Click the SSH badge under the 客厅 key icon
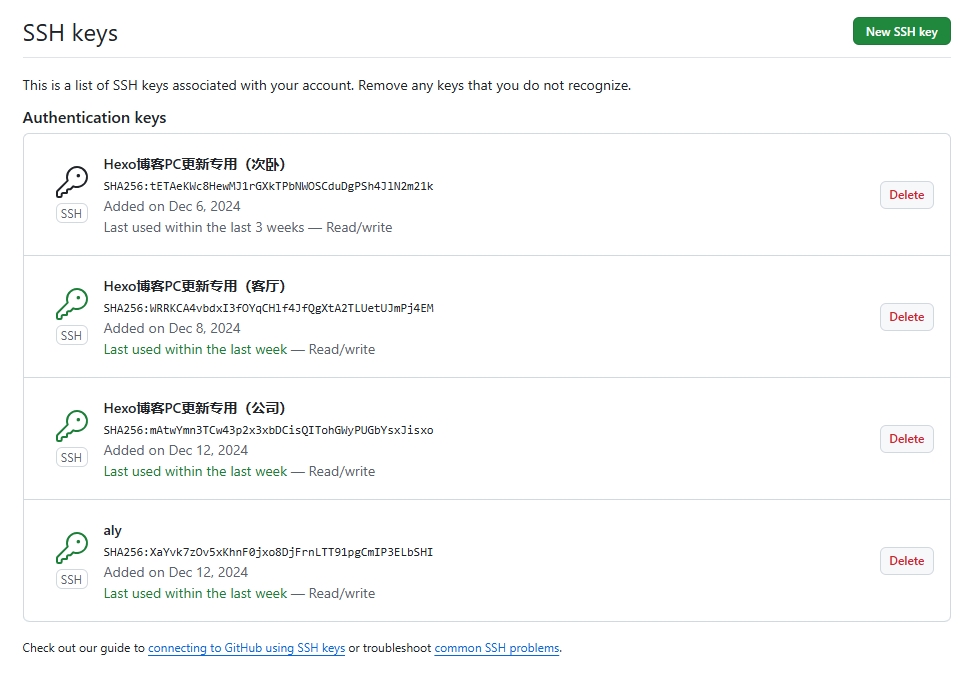Screen dimensions: 972x695 (x=71, y=335)
